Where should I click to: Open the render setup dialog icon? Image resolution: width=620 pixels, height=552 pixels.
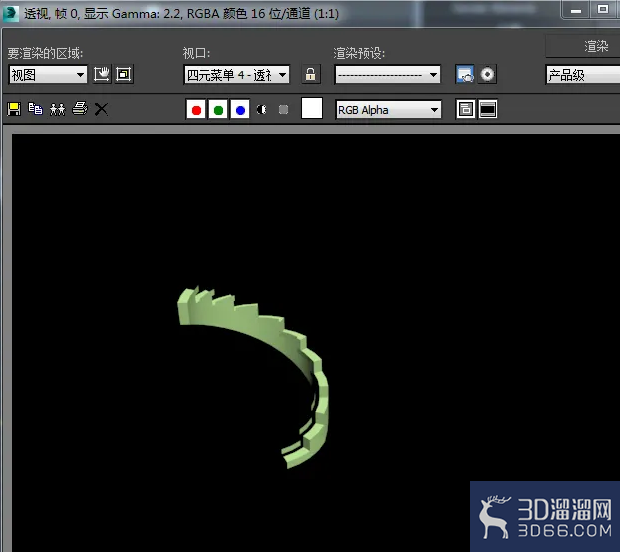pos(465,74)
